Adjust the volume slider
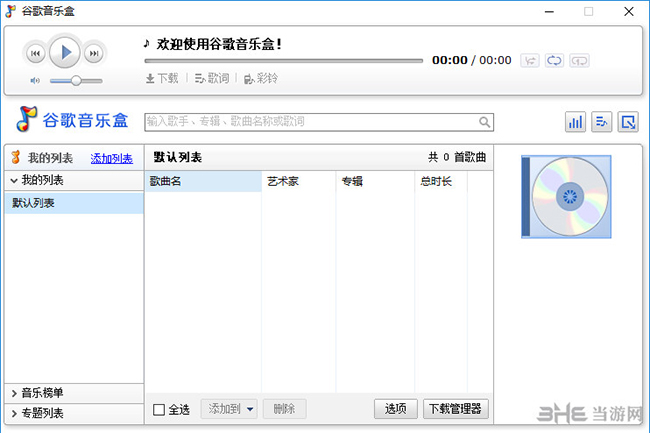Viewport: 650px width, 433px height. coord(76,81)
